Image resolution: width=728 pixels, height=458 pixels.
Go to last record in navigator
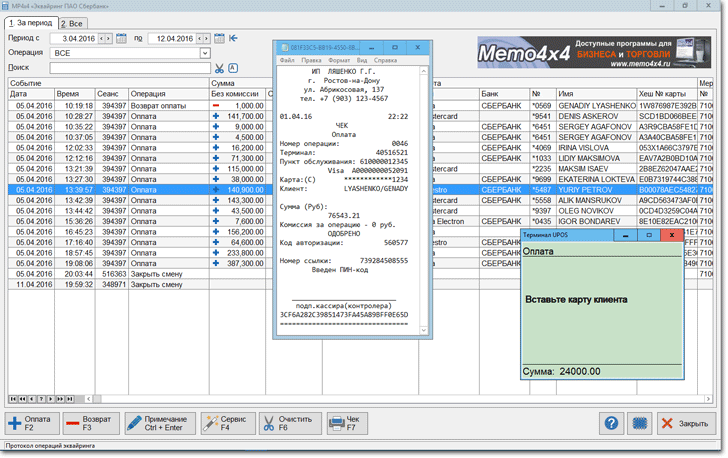(x=70, y=399)
